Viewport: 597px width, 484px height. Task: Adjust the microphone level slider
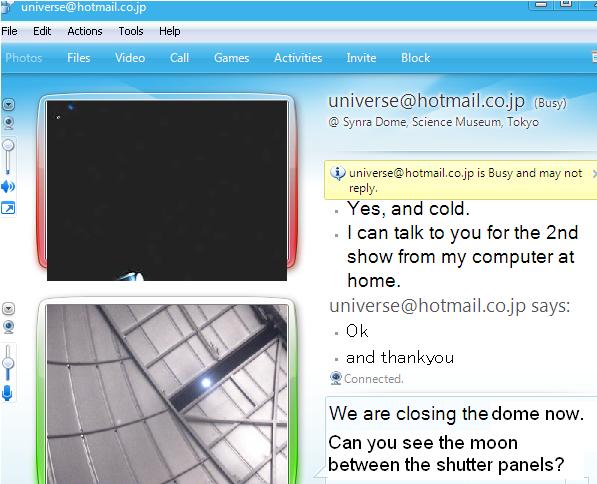pos(8,363)
